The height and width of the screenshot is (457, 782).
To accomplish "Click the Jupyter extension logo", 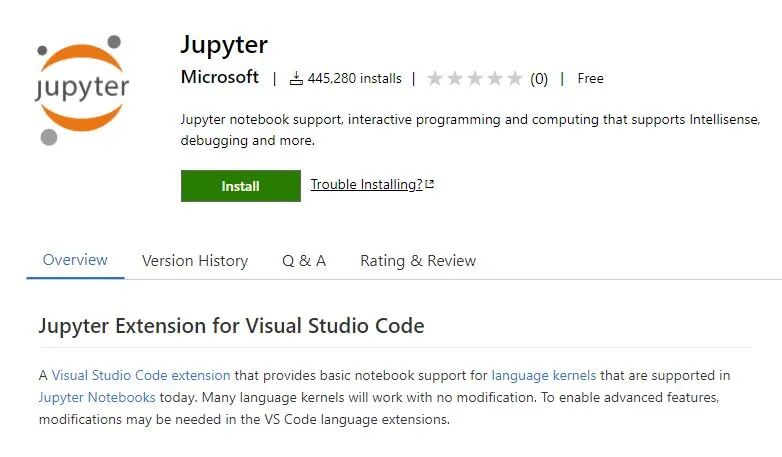I will click(81, 89).
